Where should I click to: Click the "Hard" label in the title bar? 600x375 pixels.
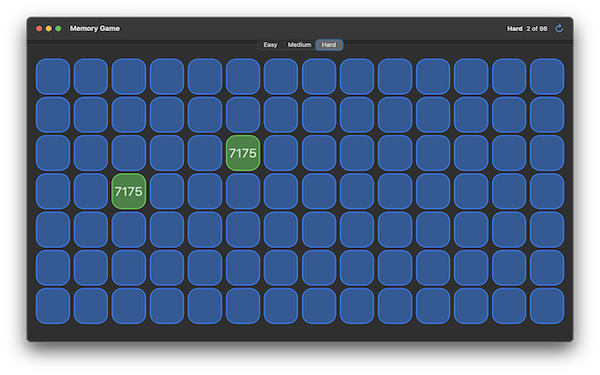(x=515, y=29)
